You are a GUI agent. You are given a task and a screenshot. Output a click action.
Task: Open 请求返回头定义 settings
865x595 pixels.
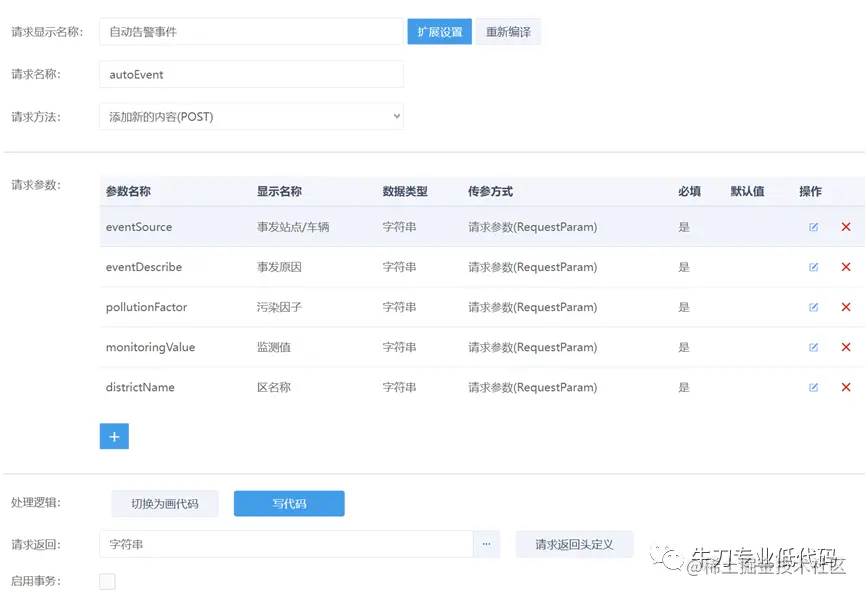(x=574, y=543)
